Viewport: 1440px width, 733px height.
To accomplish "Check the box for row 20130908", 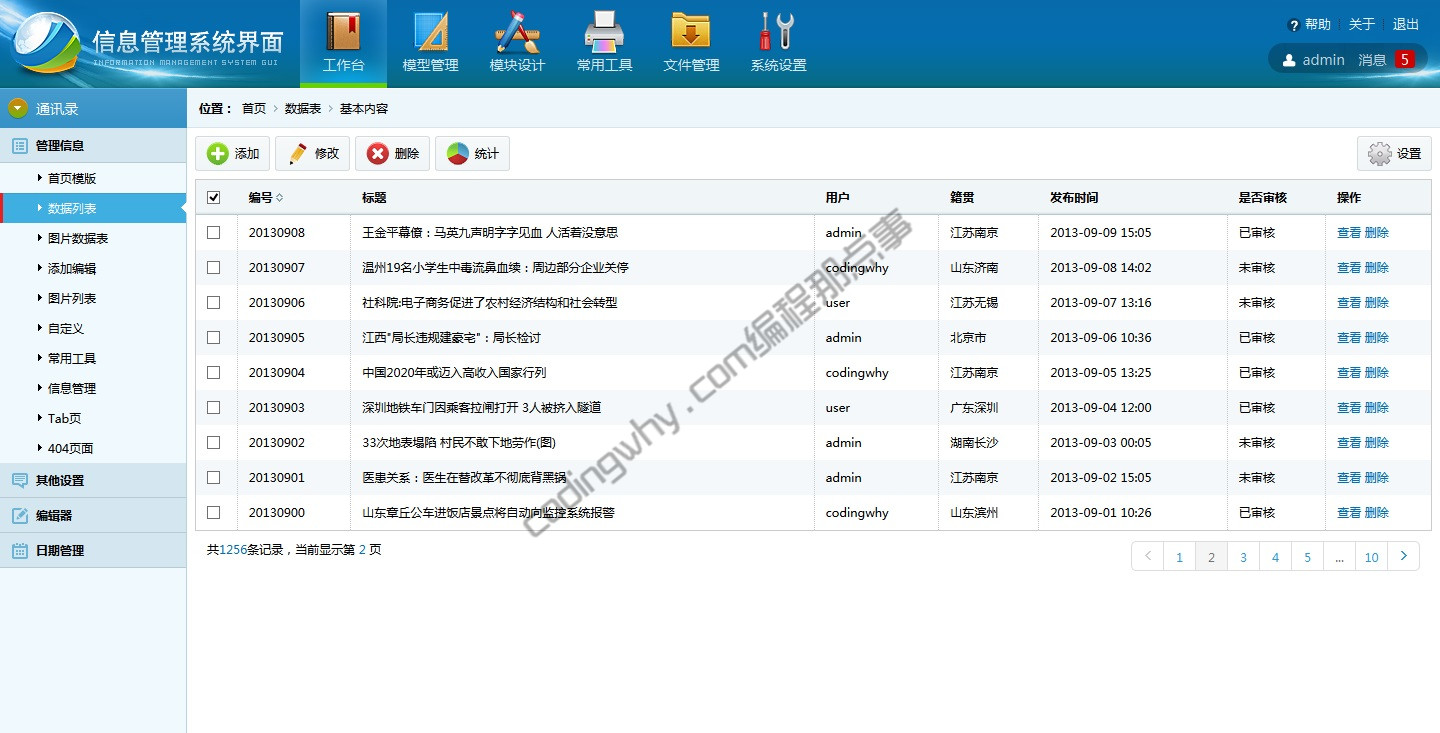I will tap(213, 233).
